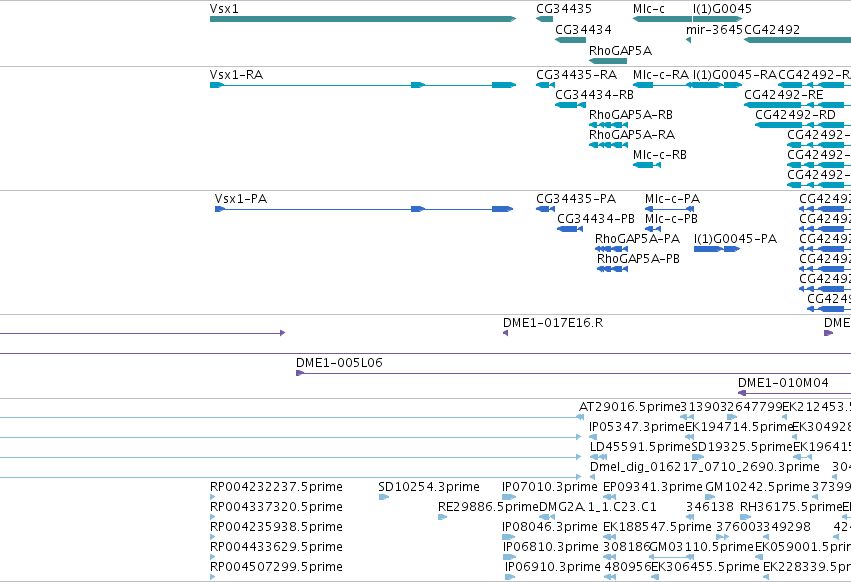
Task: Open the RP004433629.5prime EST label
Action: pyautogui.click(x=276, y=547)
